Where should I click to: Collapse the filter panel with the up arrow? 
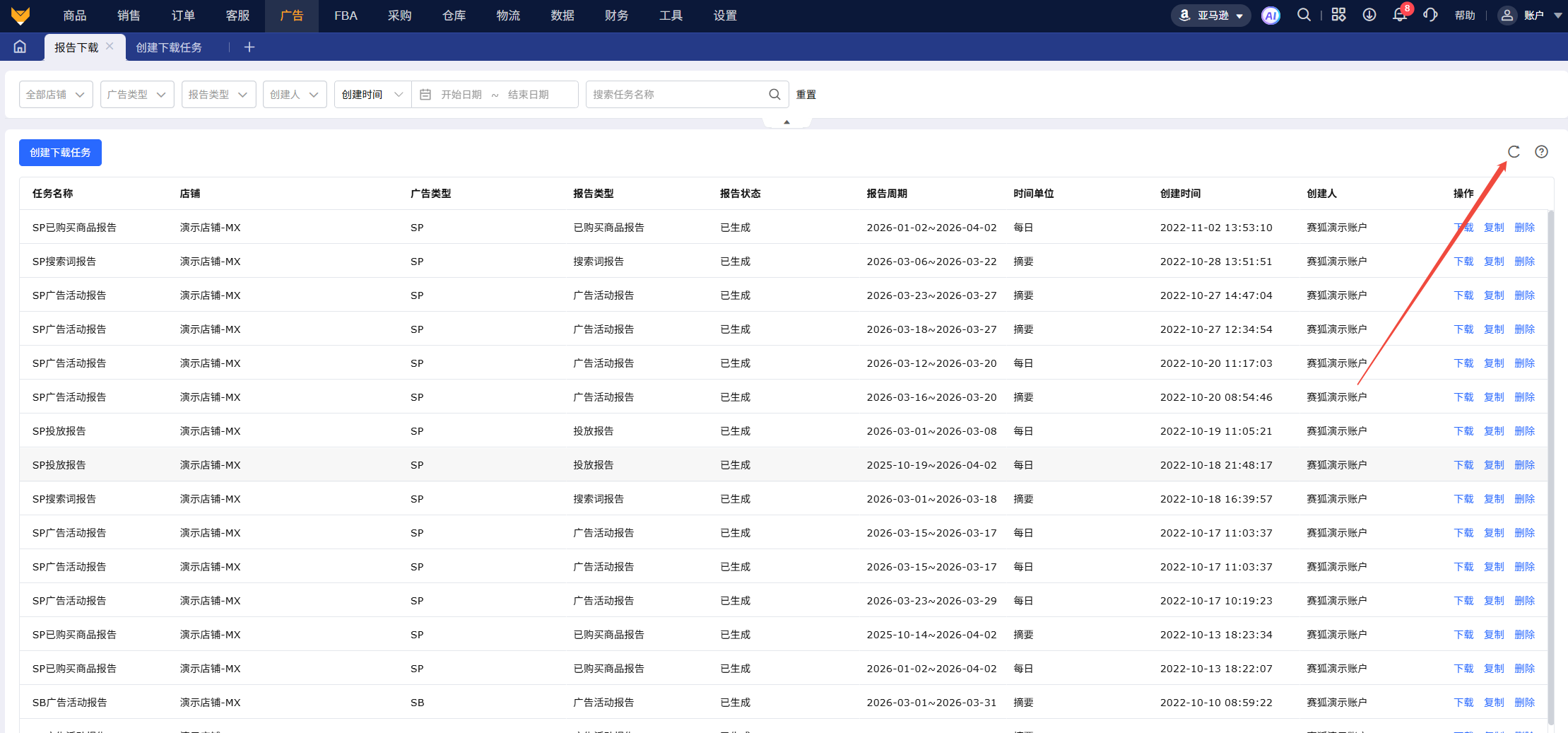tap(786, 122)
